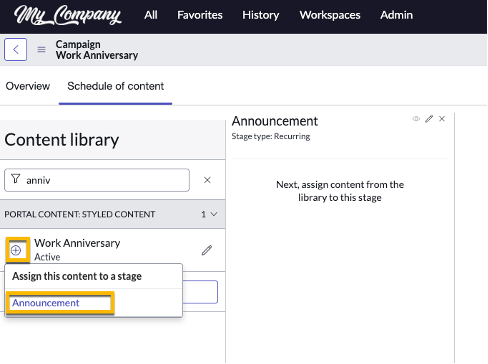Open the hamburger menu beside Campaign title
This screenshot has width=488, height=364.
pos(41,50)
